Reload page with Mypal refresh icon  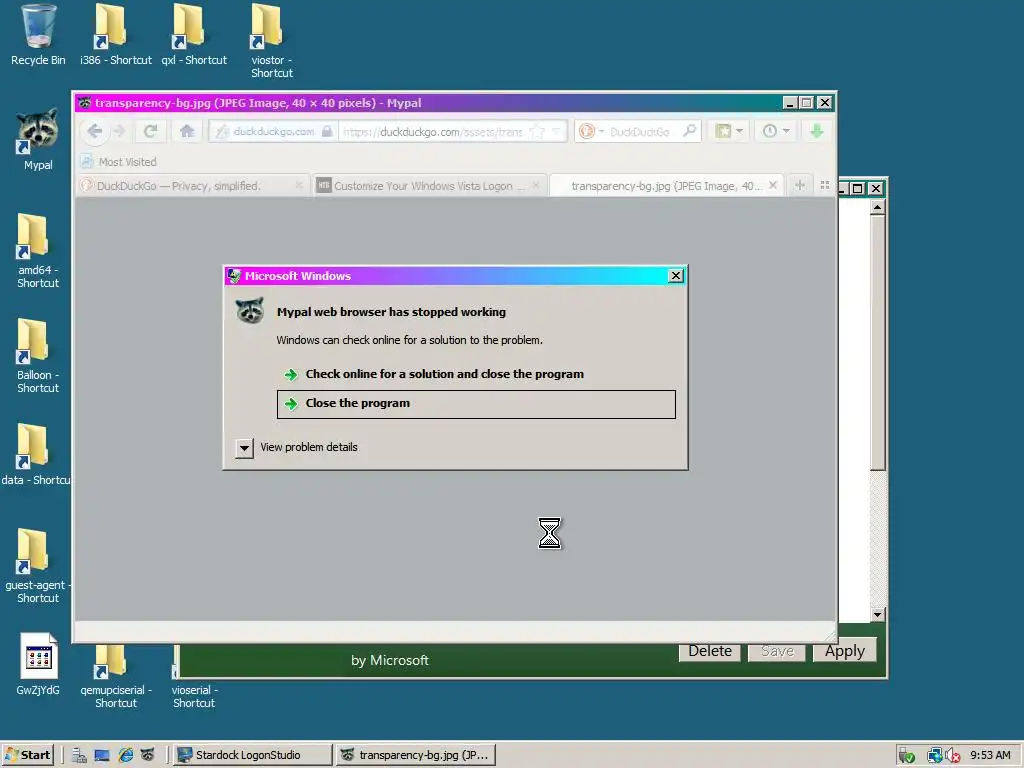pos(150,131)
